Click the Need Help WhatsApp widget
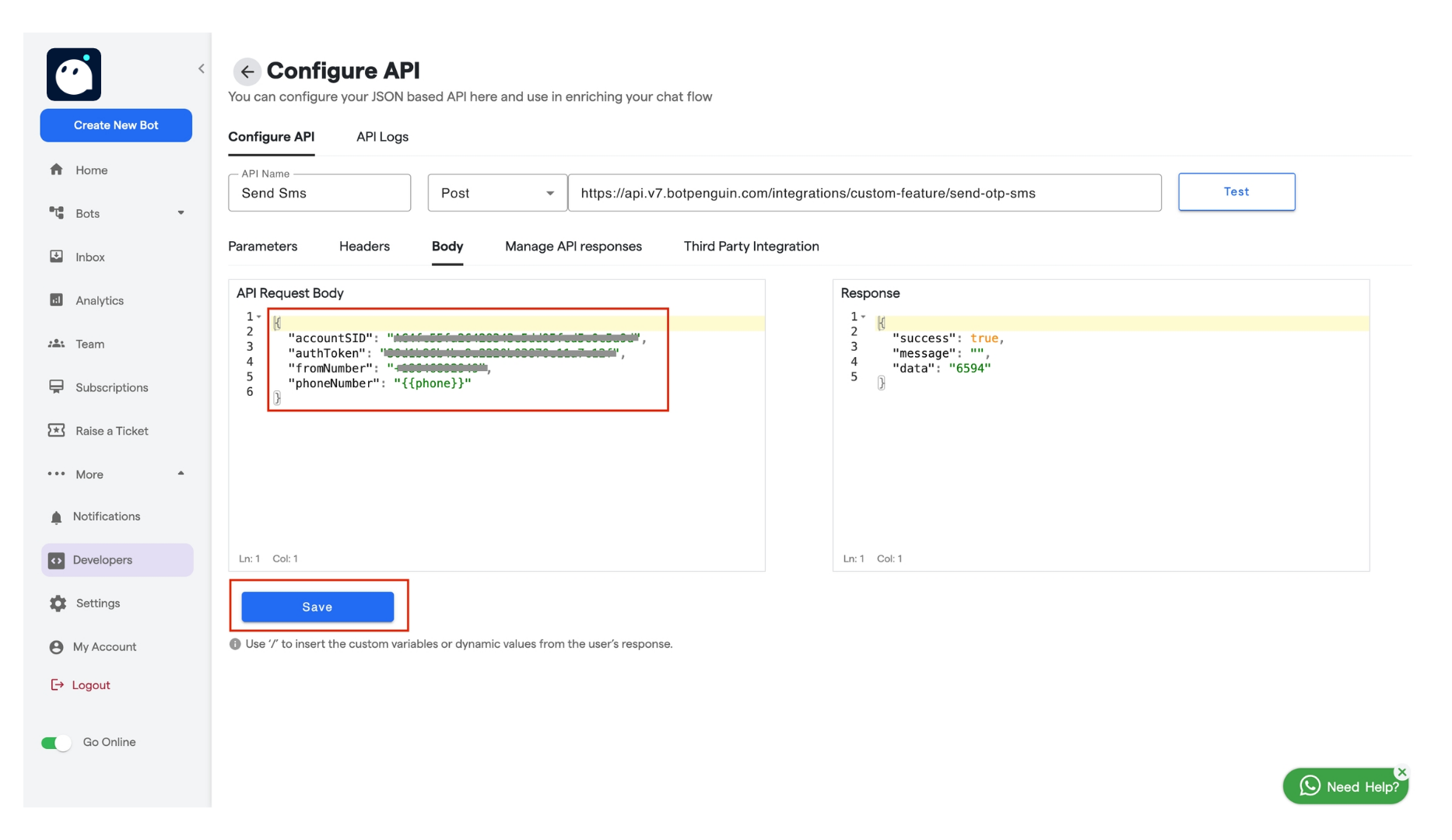1452x840 pixels. [1345, 786]
